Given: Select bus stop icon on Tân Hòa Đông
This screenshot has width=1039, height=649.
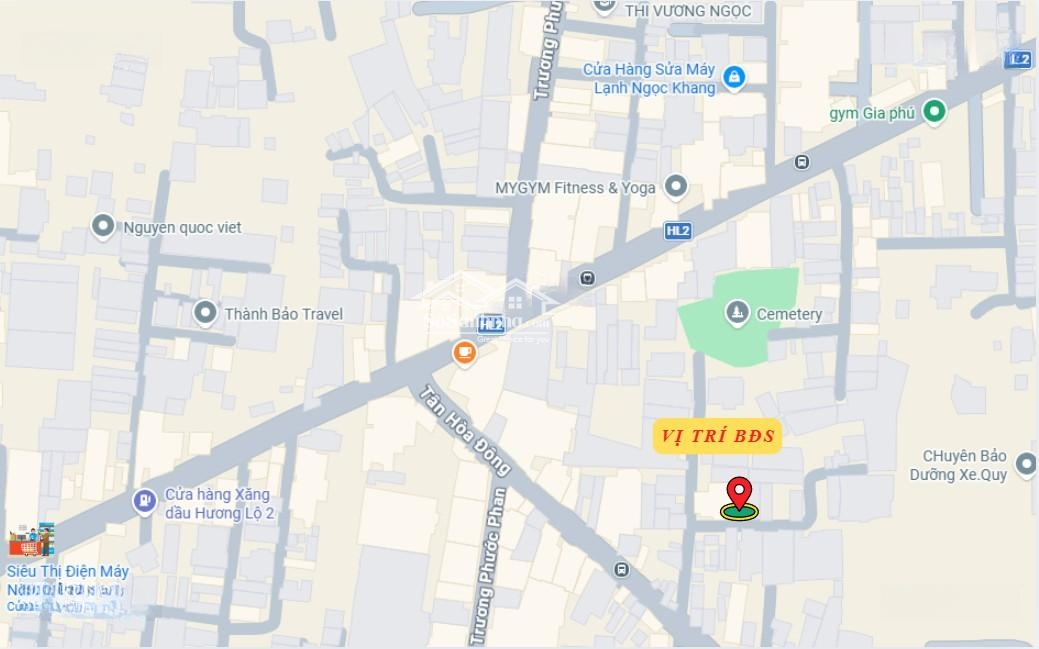Looking at the screenshot, I should click(x=622, y=569).
